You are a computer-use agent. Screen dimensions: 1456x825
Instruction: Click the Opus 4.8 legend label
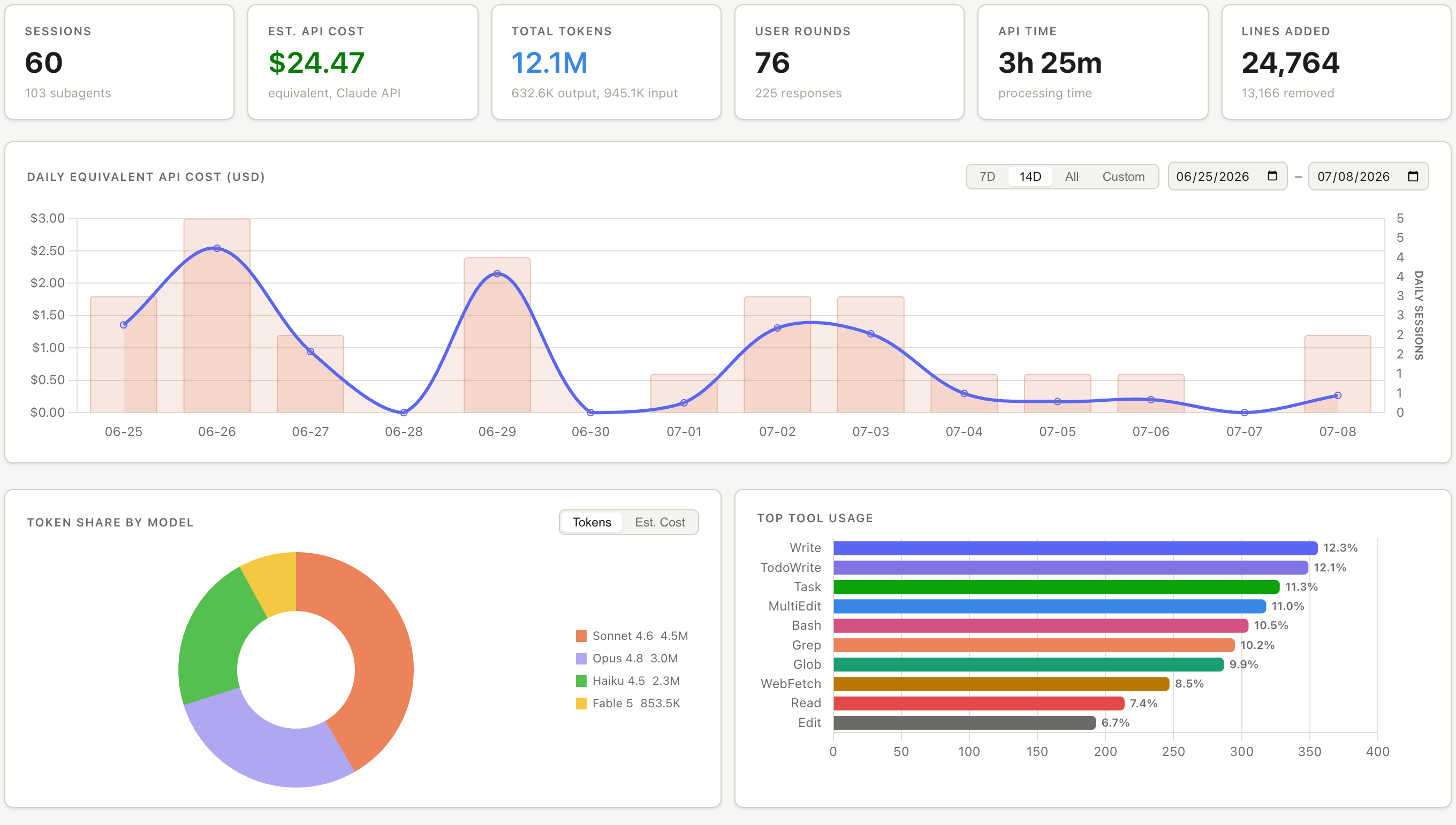(x=635, y=659)
